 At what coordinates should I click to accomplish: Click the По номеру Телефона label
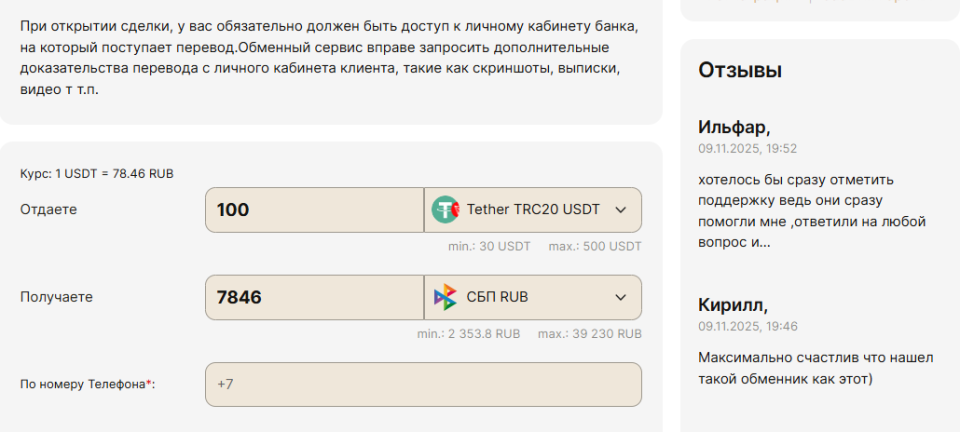point(88,384)
